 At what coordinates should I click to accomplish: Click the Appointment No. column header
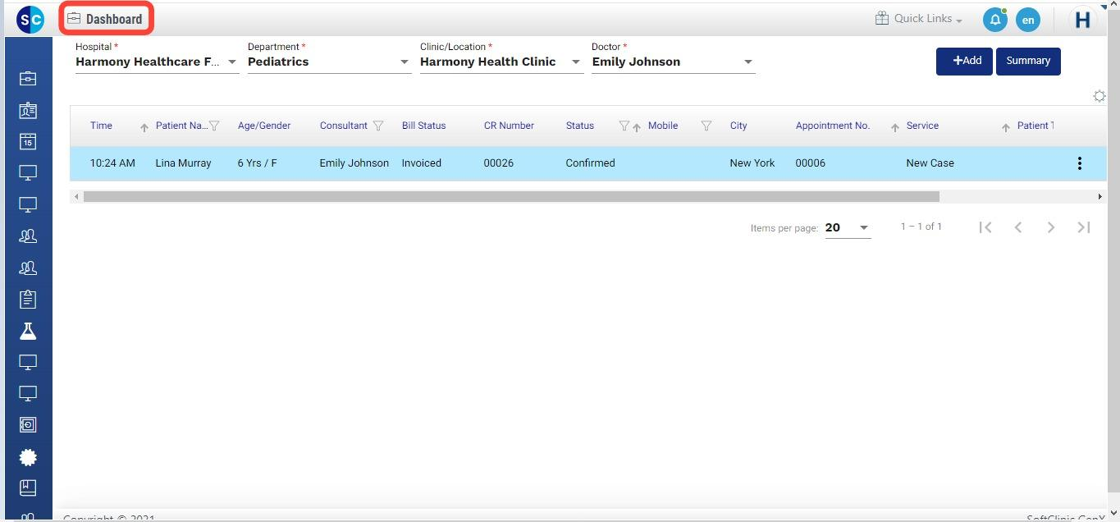pyautogui.click(x=833, y=126)
